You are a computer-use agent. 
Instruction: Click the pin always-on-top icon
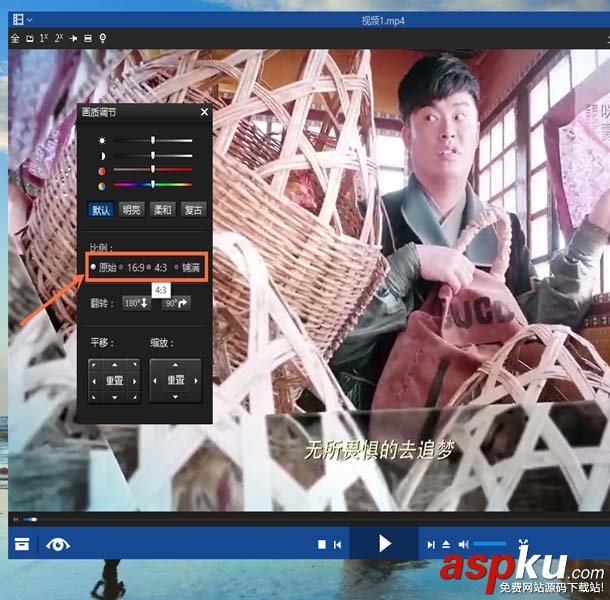(x=73, y=38)
